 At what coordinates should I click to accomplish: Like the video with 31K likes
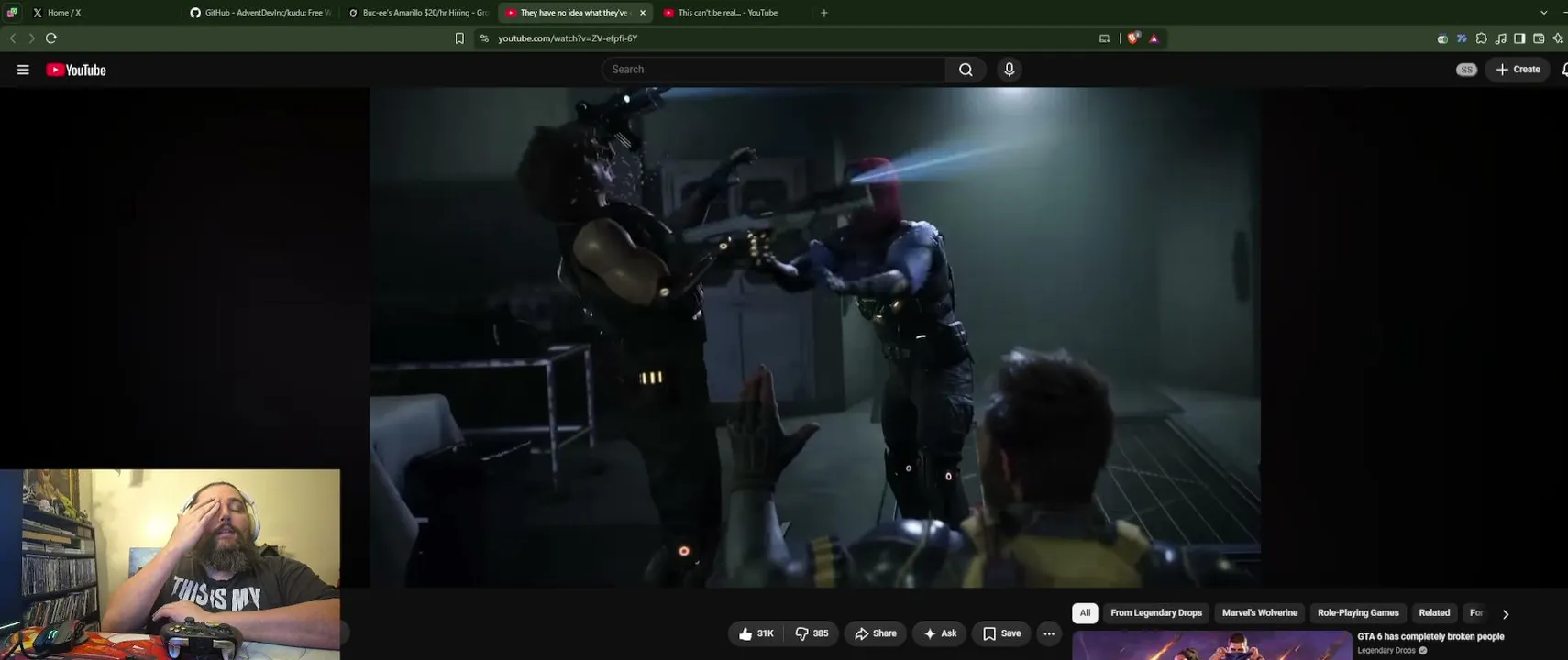[x=756, y=633]
